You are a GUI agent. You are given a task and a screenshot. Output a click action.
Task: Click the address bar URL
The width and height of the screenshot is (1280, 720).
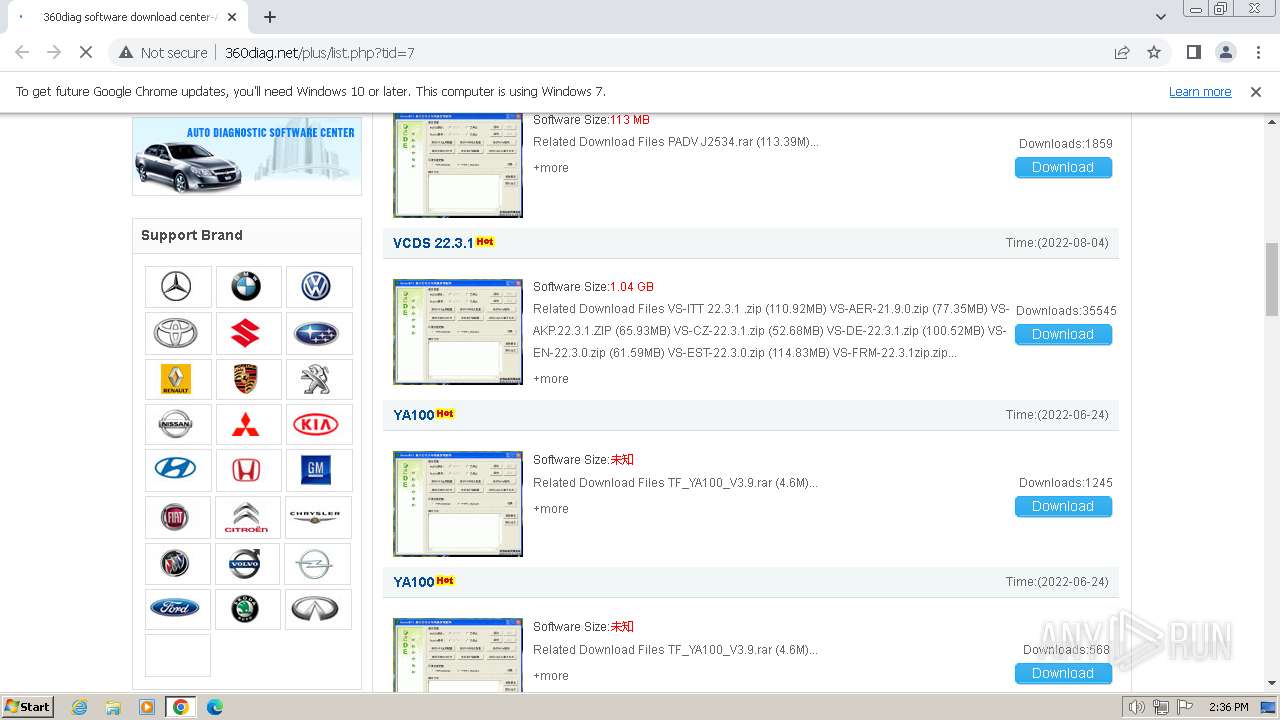320,52
